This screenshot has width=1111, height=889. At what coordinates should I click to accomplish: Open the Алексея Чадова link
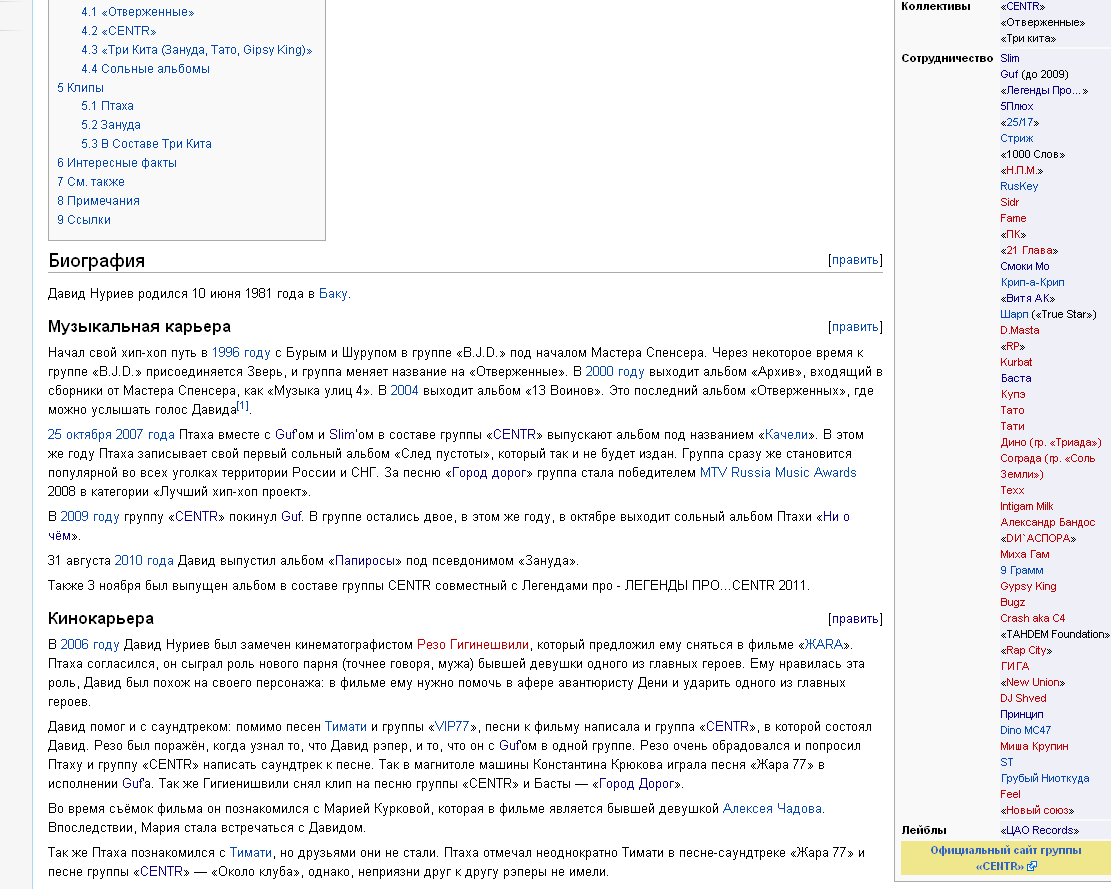tap(772, 809)
